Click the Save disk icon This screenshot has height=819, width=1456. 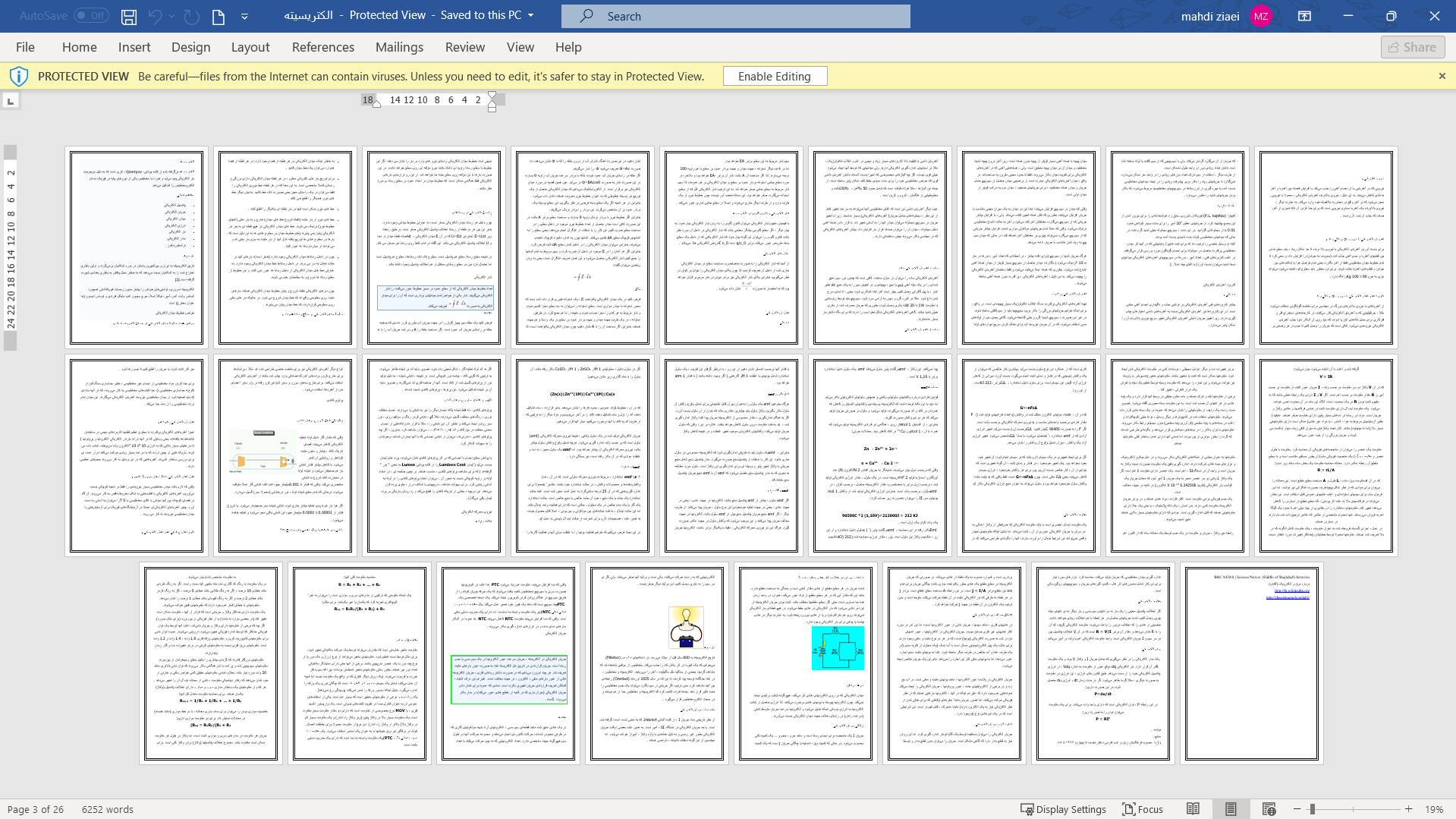point(129,16)
